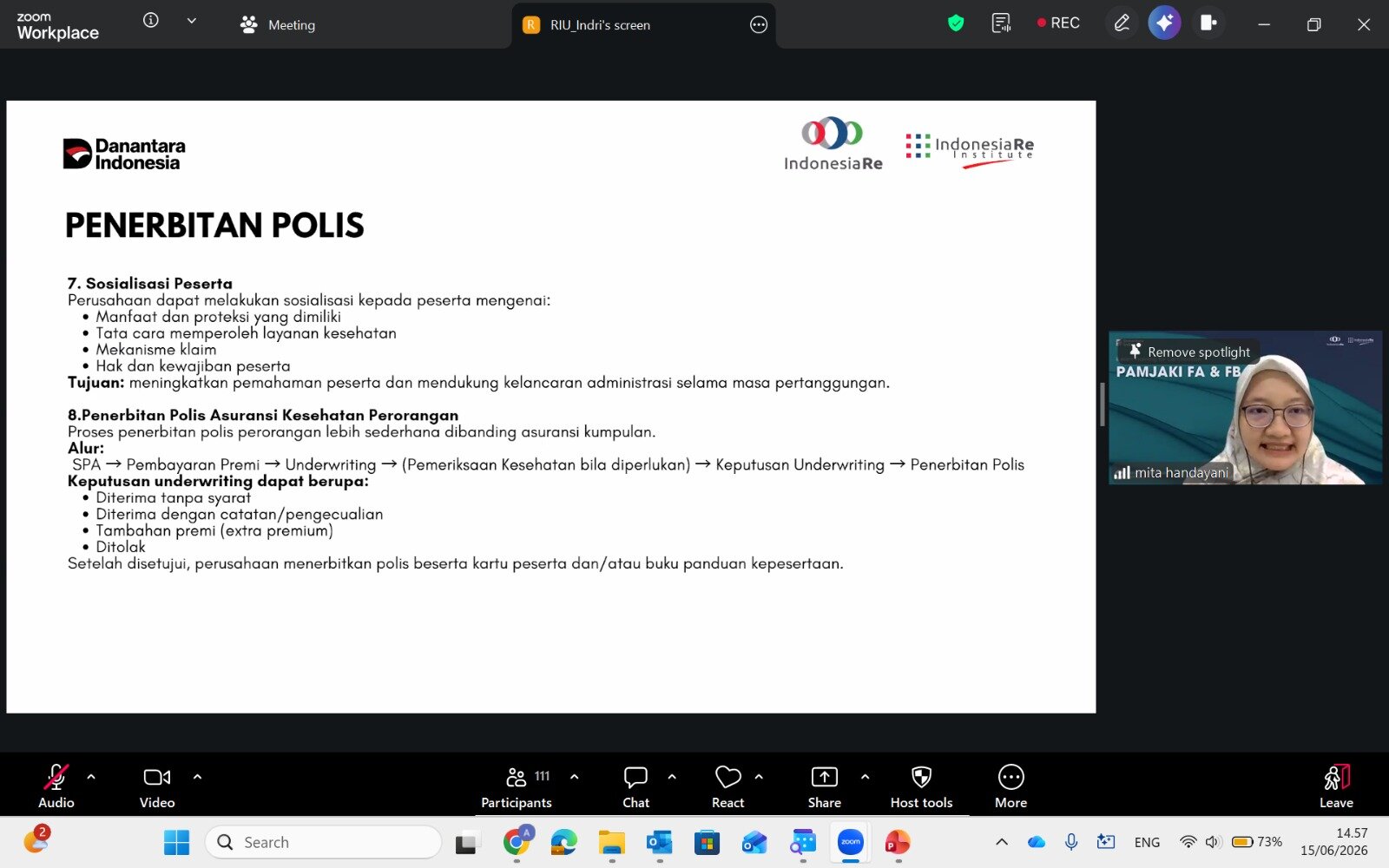Open annotate pencil tool
1389x868 pixels.
(x=1122, y=23)
